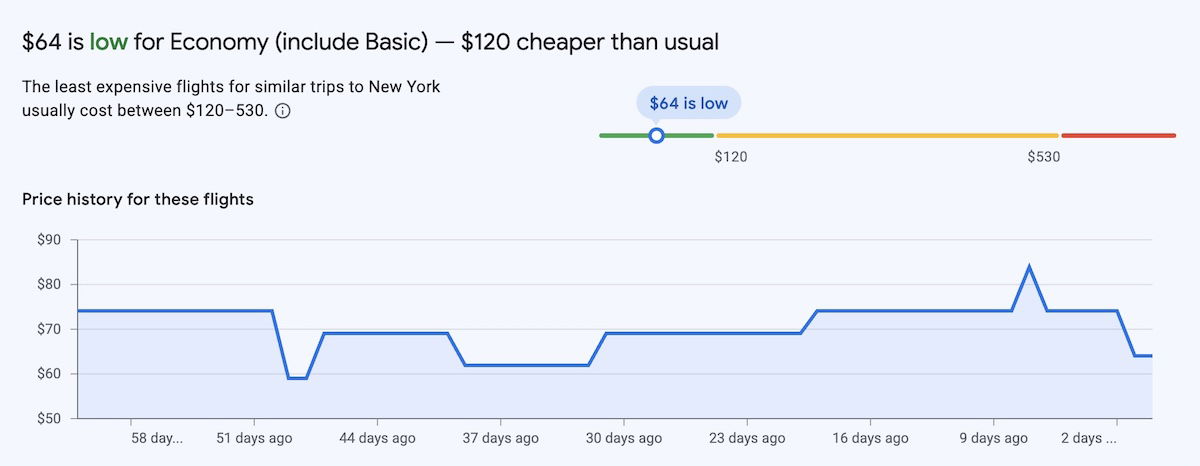
Task: Click the $84 peak on the price history line
Action: click(1029, 267)
